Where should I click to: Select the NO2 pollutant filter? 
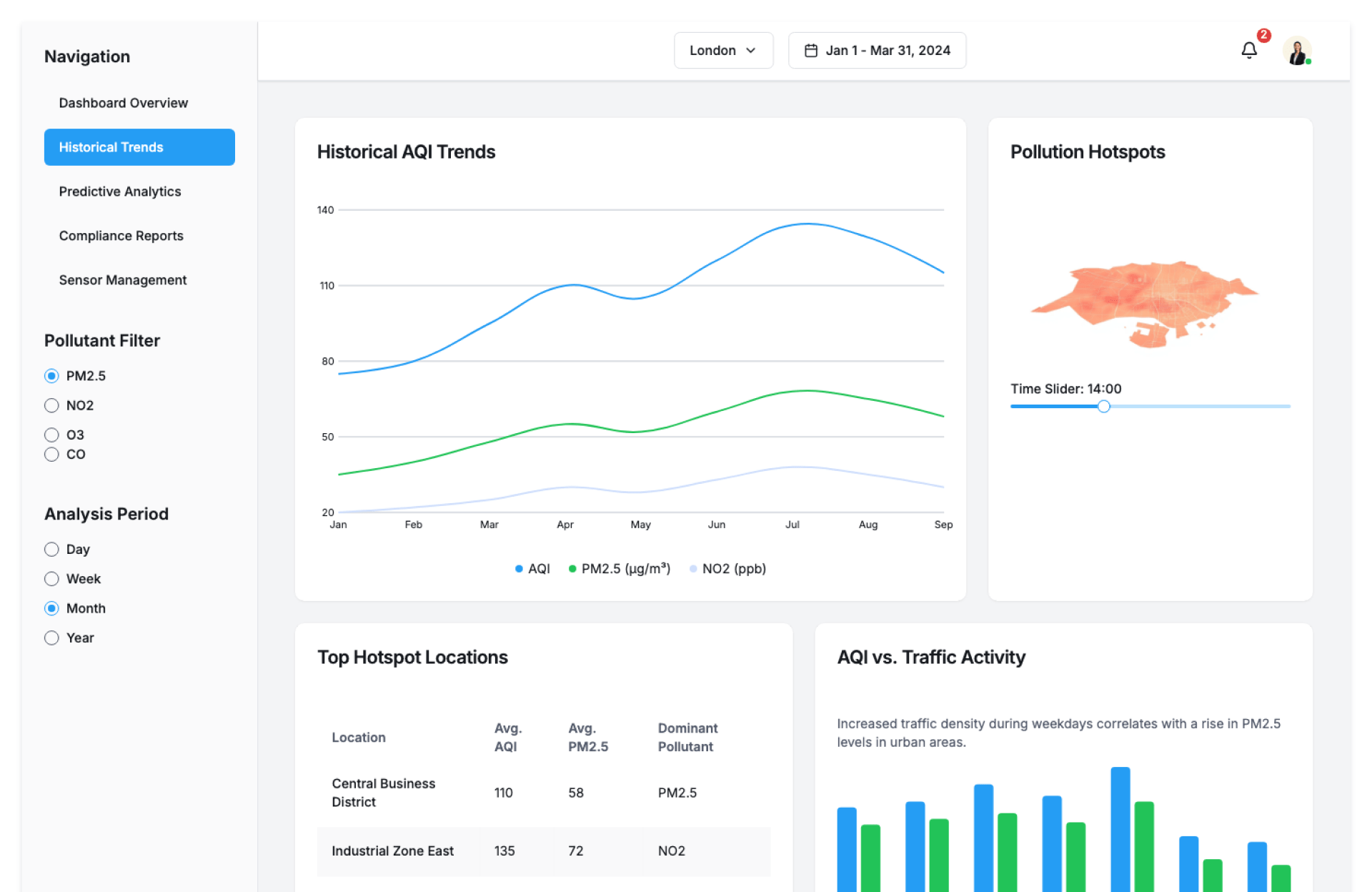(x=51, y=405)
